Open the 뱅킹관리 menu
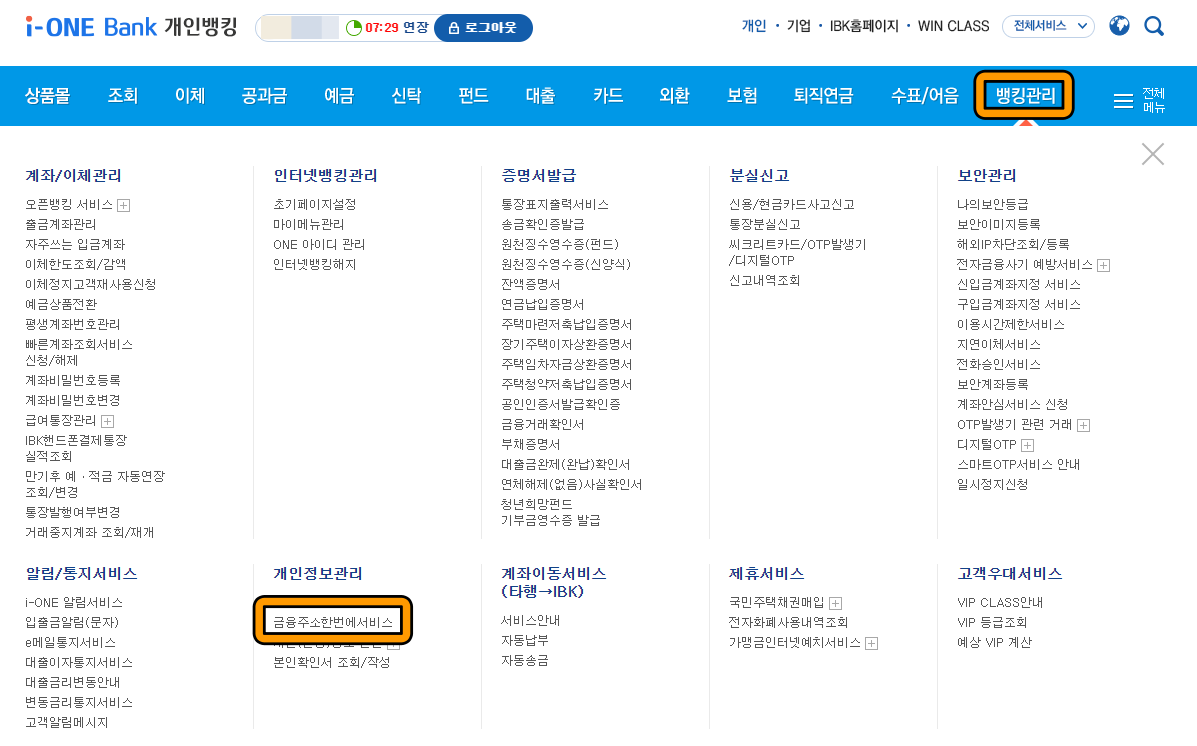This screenshot has height=746, width=1197. 1024,95
